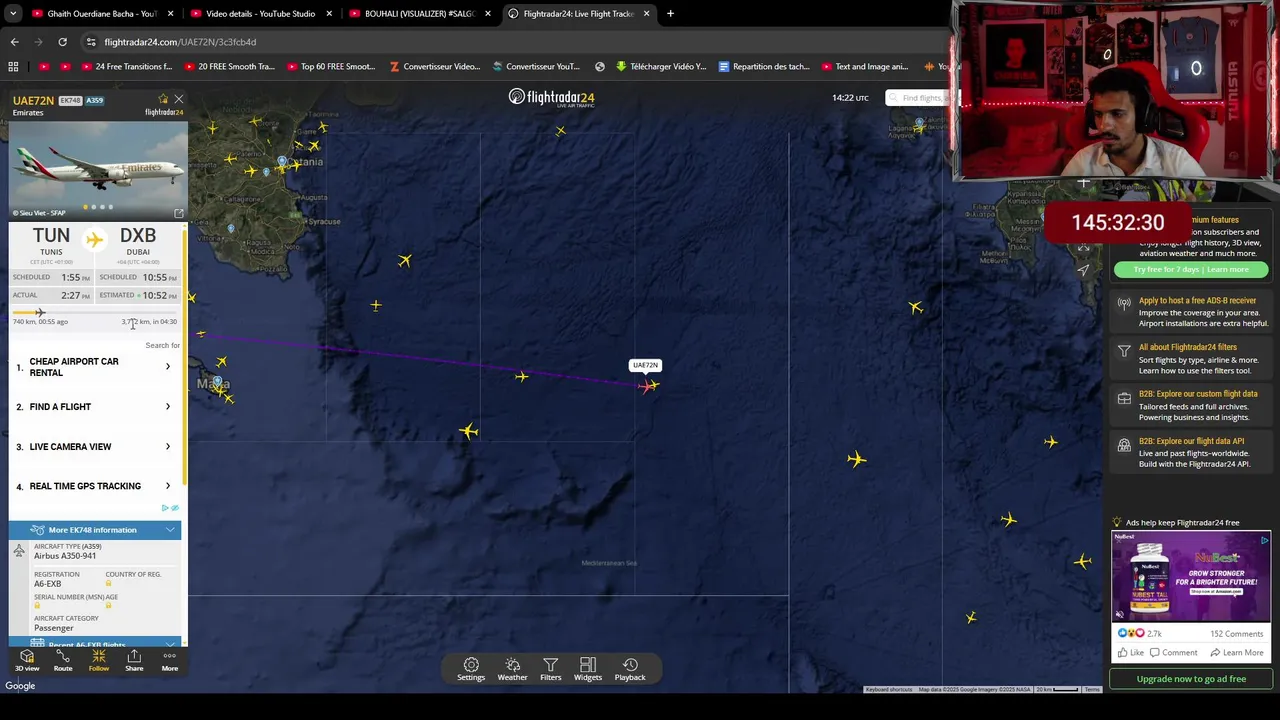The height and width of the screenshot is (720, 1280).
Task: Click the custom flight data briefcase icon
Action: click(1124, 398)
